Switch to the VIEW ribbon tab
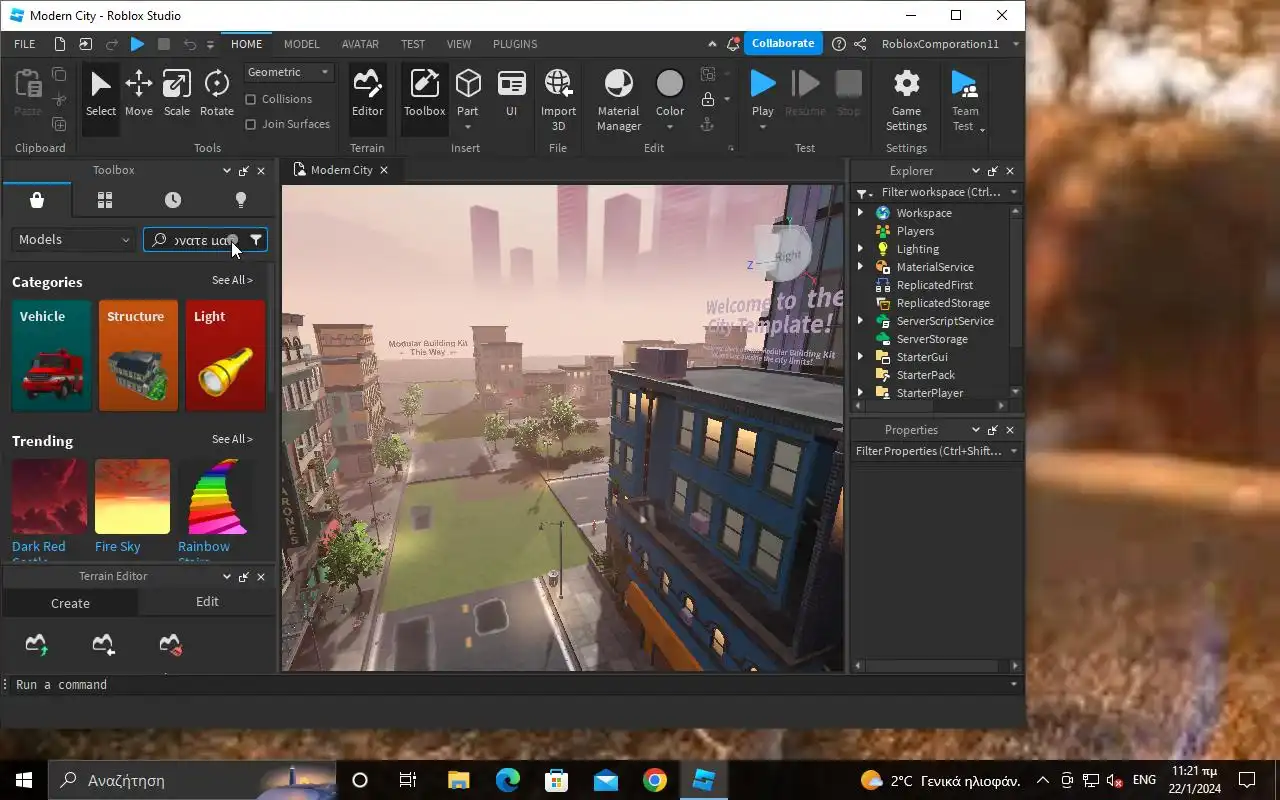This screenshot has width=1280, height=800. point(459,44)
